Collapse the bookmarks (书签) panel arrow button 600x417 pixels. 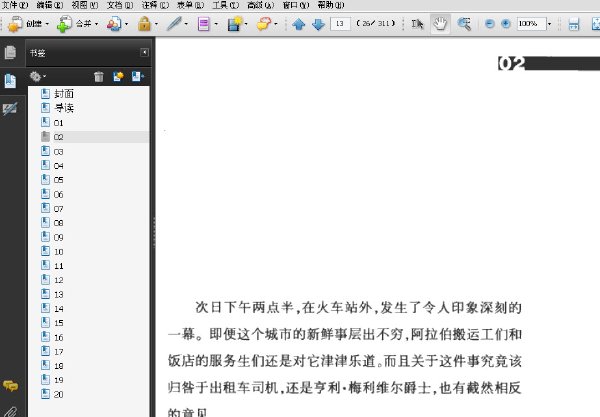(x=144, y=52)
